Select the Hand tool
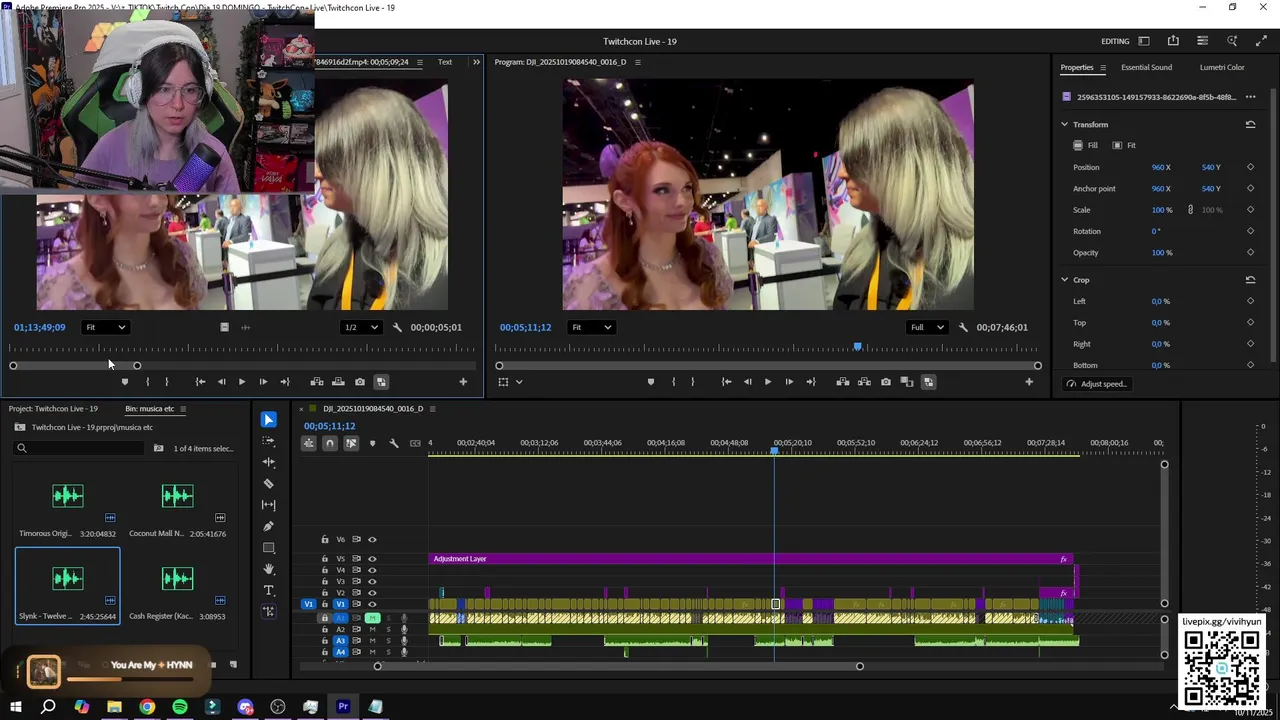This screenshot has width=1280, height=720. (268, 569)
